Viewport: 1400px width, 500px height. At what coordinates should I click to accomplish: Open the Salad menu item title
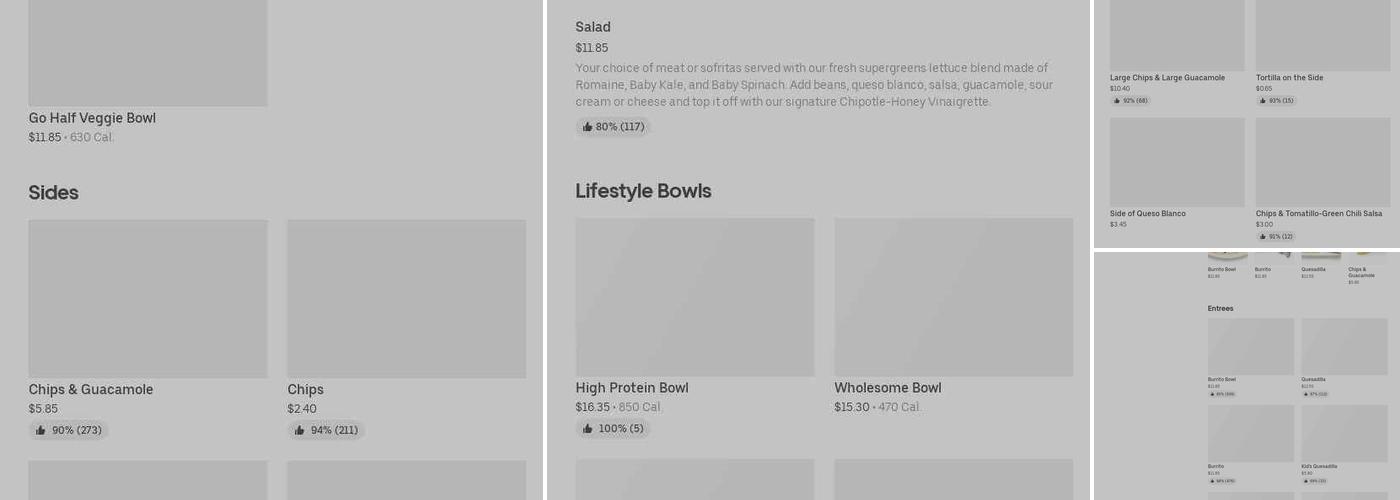pyautogui.click(x=593, y=27)
